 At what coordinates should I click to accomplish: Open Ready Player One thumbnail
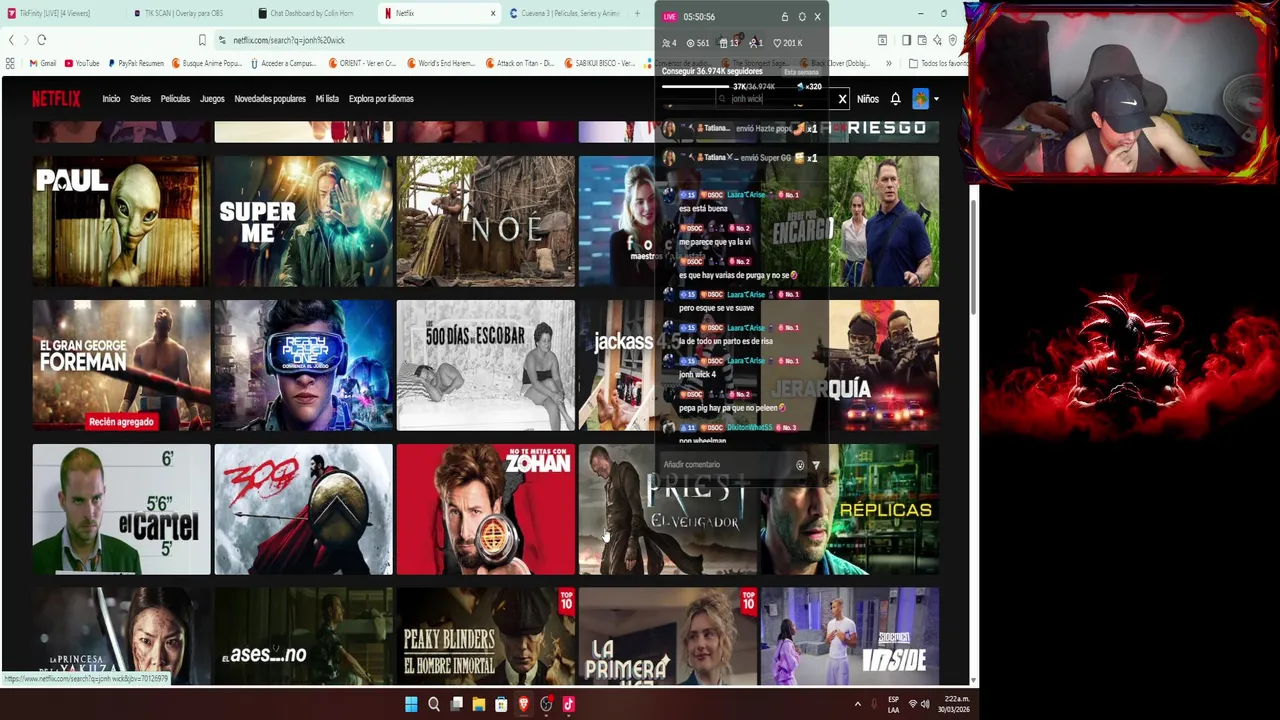303,365
